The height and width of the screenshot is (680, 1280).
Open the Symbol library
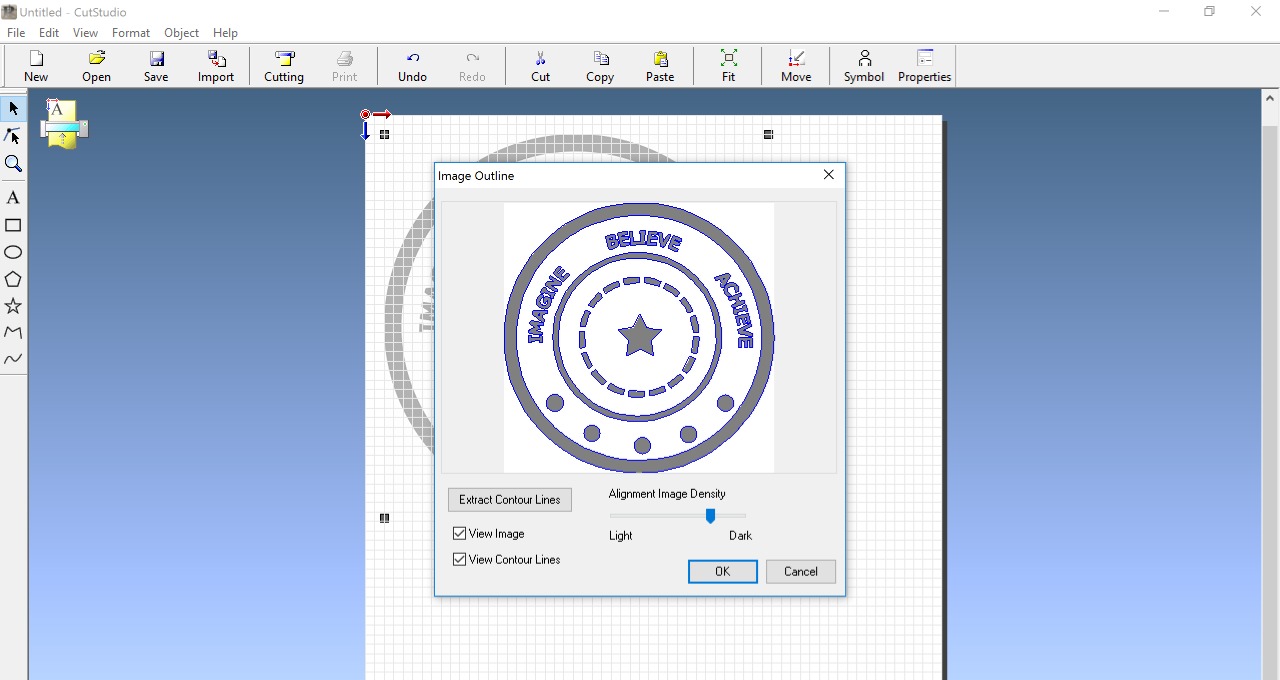864,67
